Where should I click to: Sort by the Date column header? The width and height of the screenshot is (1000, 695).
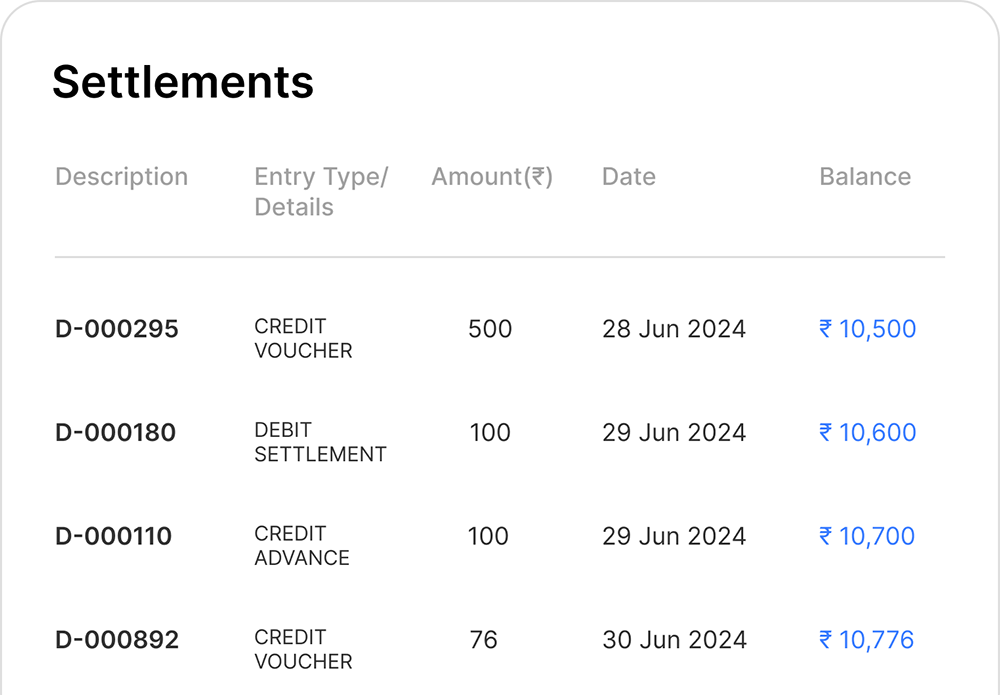click(x=629, y=177)
